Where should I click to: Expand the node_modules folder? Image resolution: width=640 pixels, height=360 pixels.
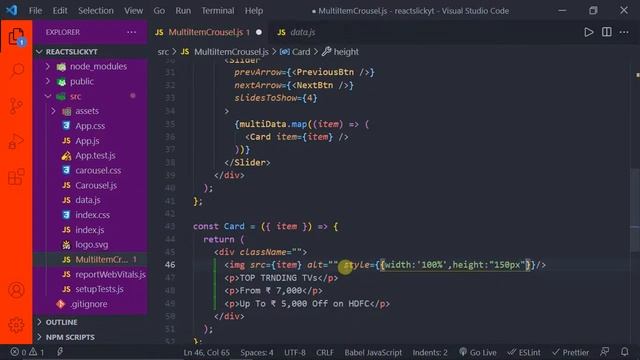98,66
